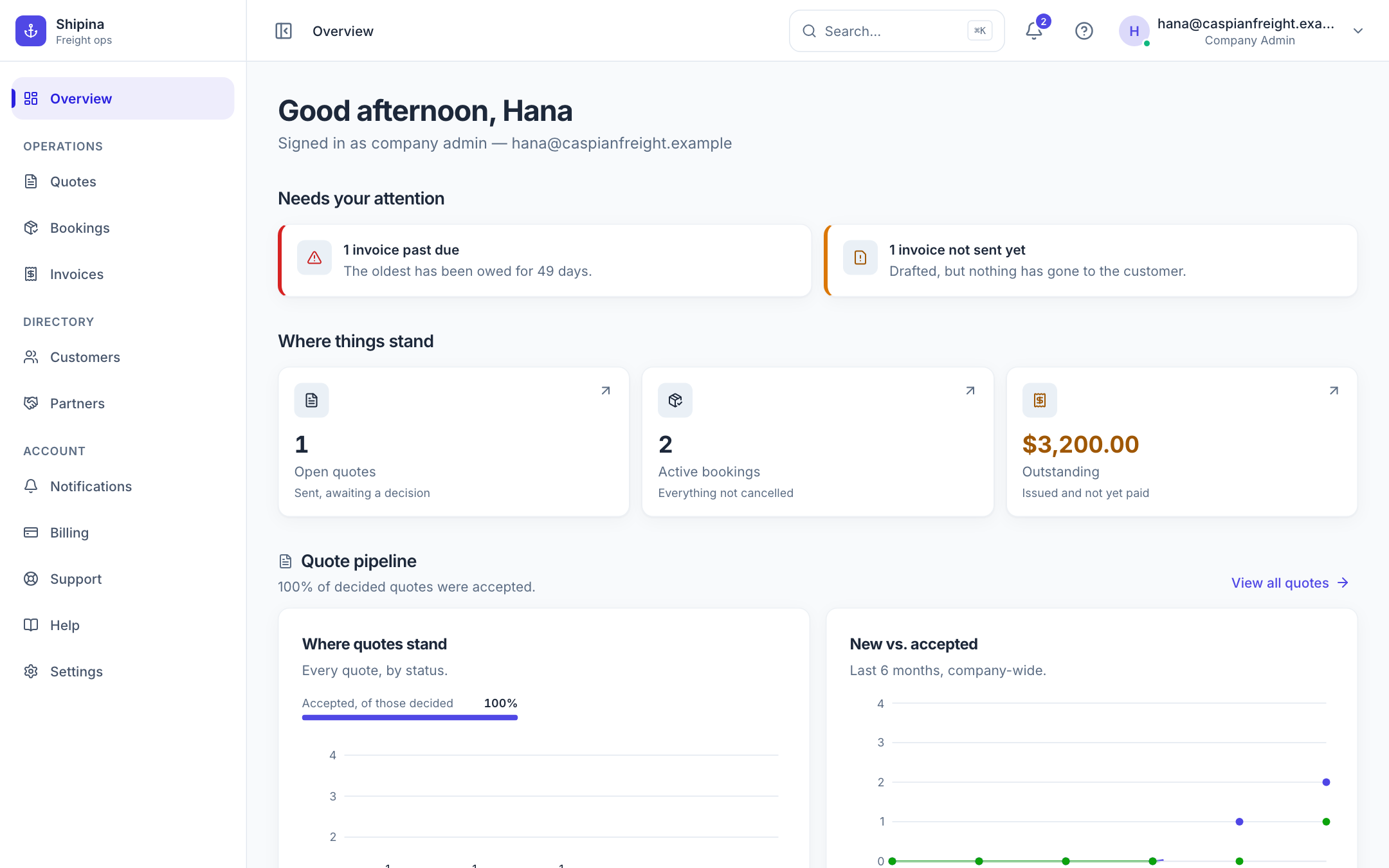
Task: Open Support in the sidebar
Action: [x=123, y=579]
